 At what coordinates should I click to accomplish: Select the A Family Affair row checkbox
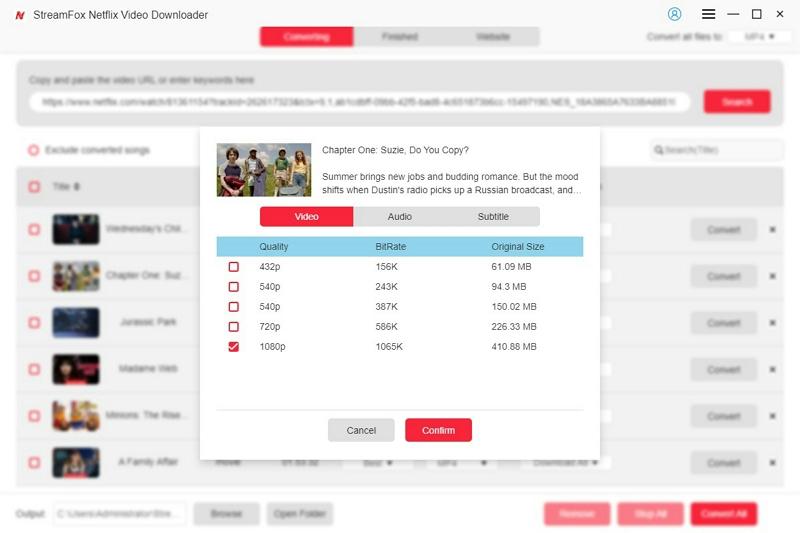click(x=34, y=463)
